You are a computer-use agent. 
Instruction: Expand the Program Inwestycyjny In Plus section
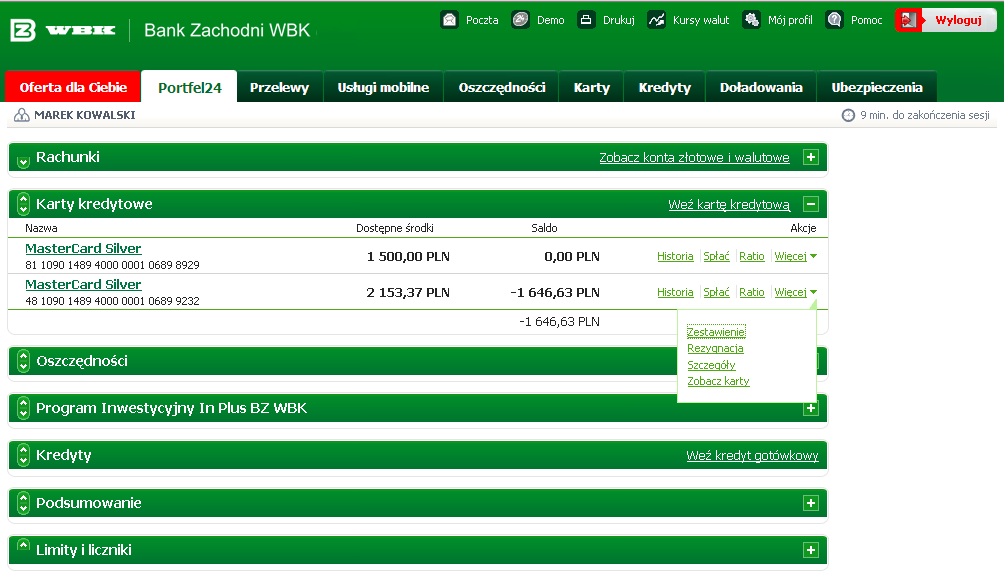click(x=811, y=408)
